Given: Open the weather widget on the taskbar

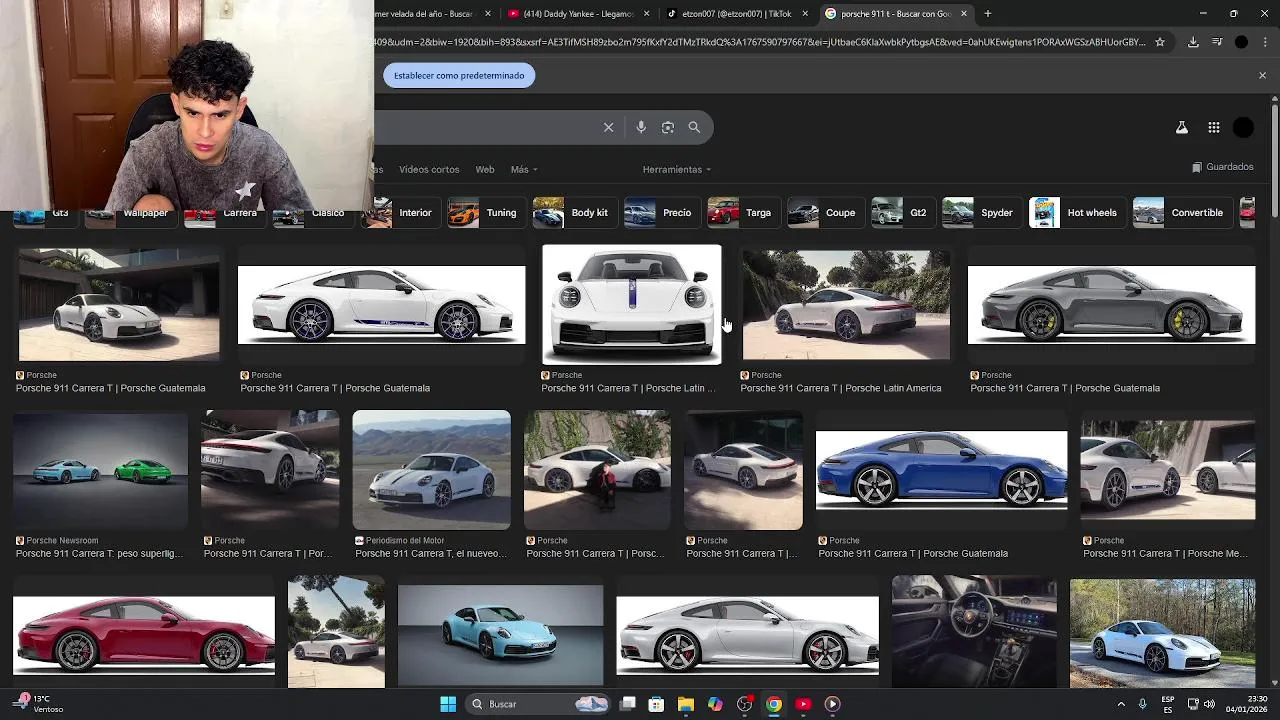Looking at the screenshot, I should [40, 704].
